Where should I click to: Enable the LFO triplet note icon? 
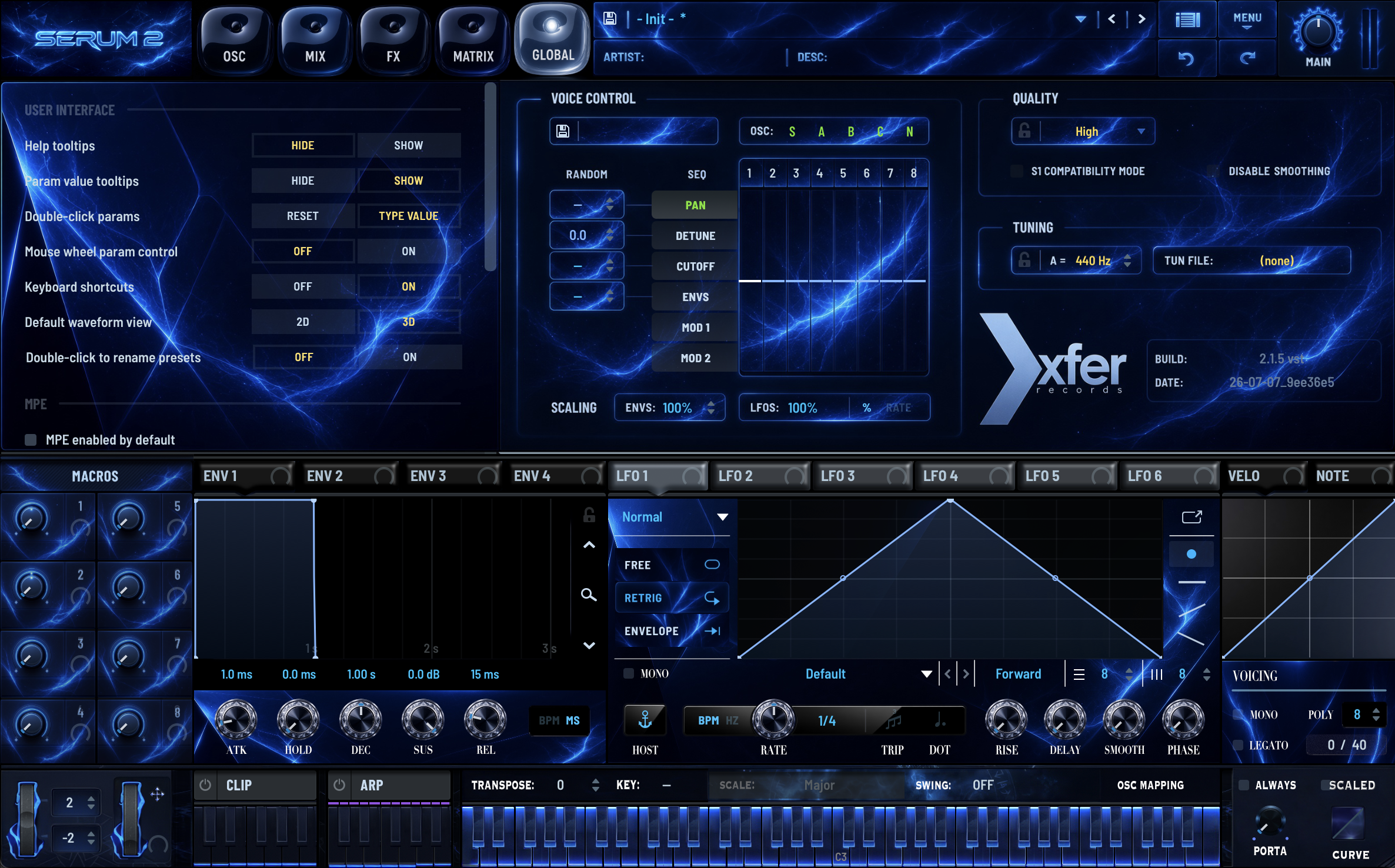tap(893, 720)
